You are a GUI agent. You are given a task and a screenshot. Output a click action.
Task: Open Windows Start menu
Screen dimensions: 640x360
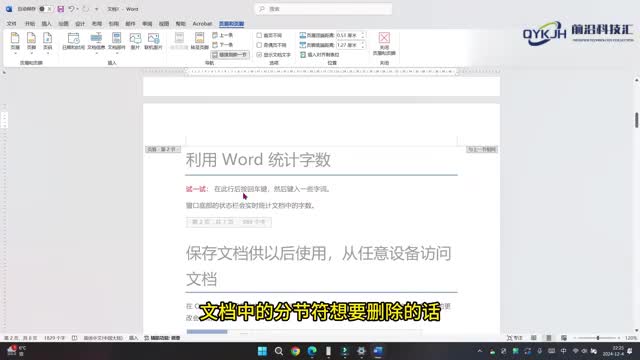[x=262, y=351]
